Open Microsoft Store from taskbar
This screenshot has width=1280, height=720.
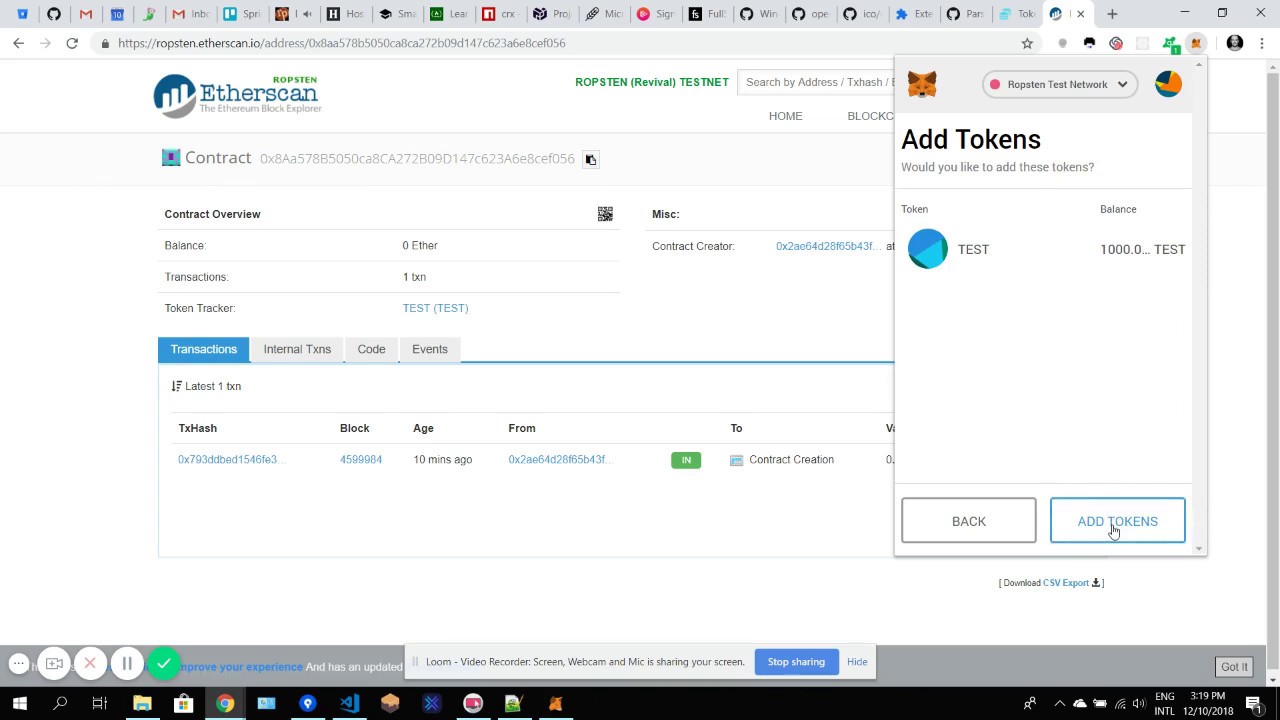pyautogui.click(x=183, y=704)
